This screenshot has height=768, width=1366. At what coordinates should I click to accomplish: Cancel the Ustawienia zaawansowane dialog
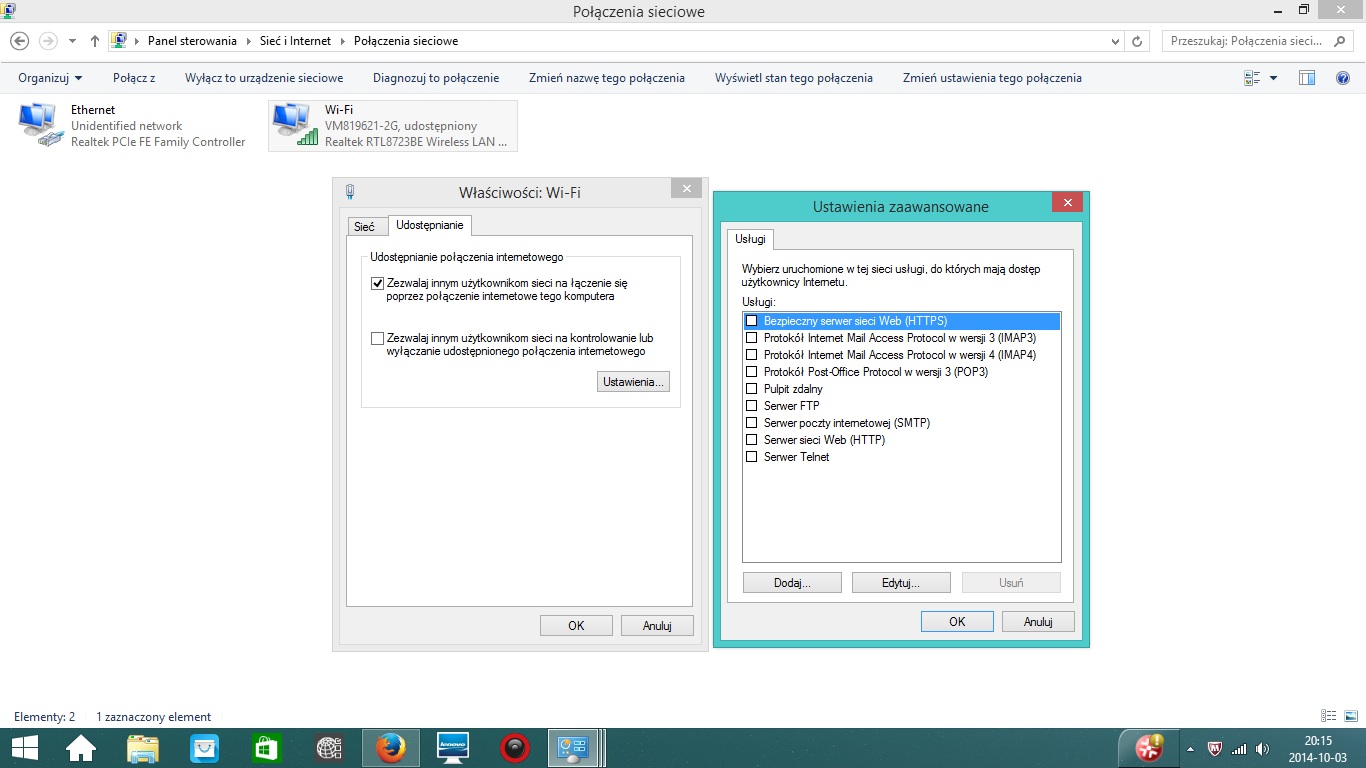point(1039,622)
